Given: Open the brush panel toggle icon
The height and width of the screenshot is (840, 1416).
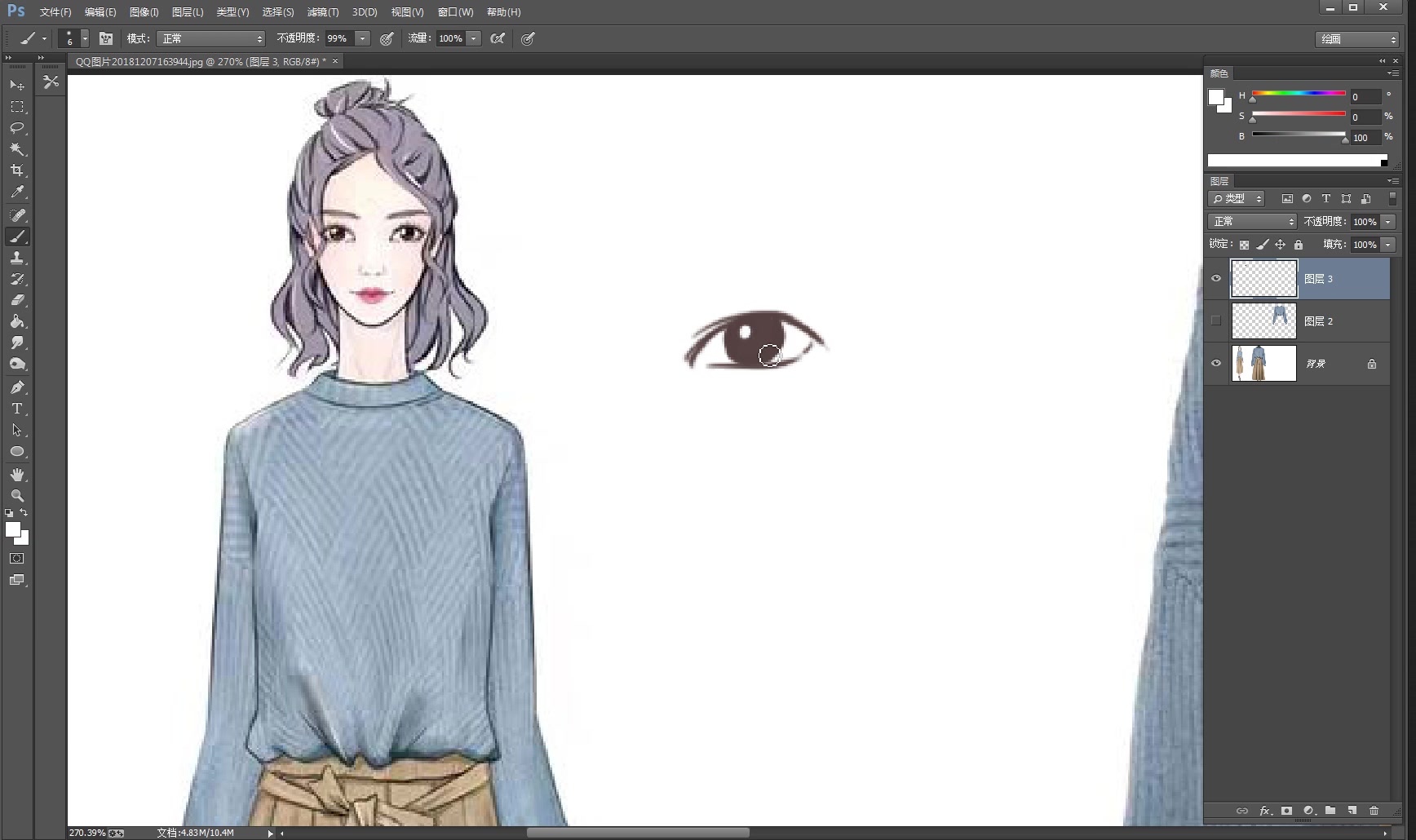Looking at the screenshot, I should pos(106,38).
